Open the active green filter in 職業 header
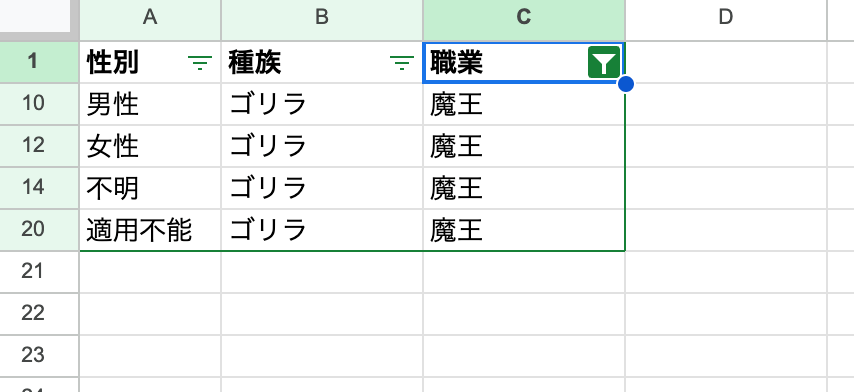Screen dimensions: 854x392 [603, 63]
